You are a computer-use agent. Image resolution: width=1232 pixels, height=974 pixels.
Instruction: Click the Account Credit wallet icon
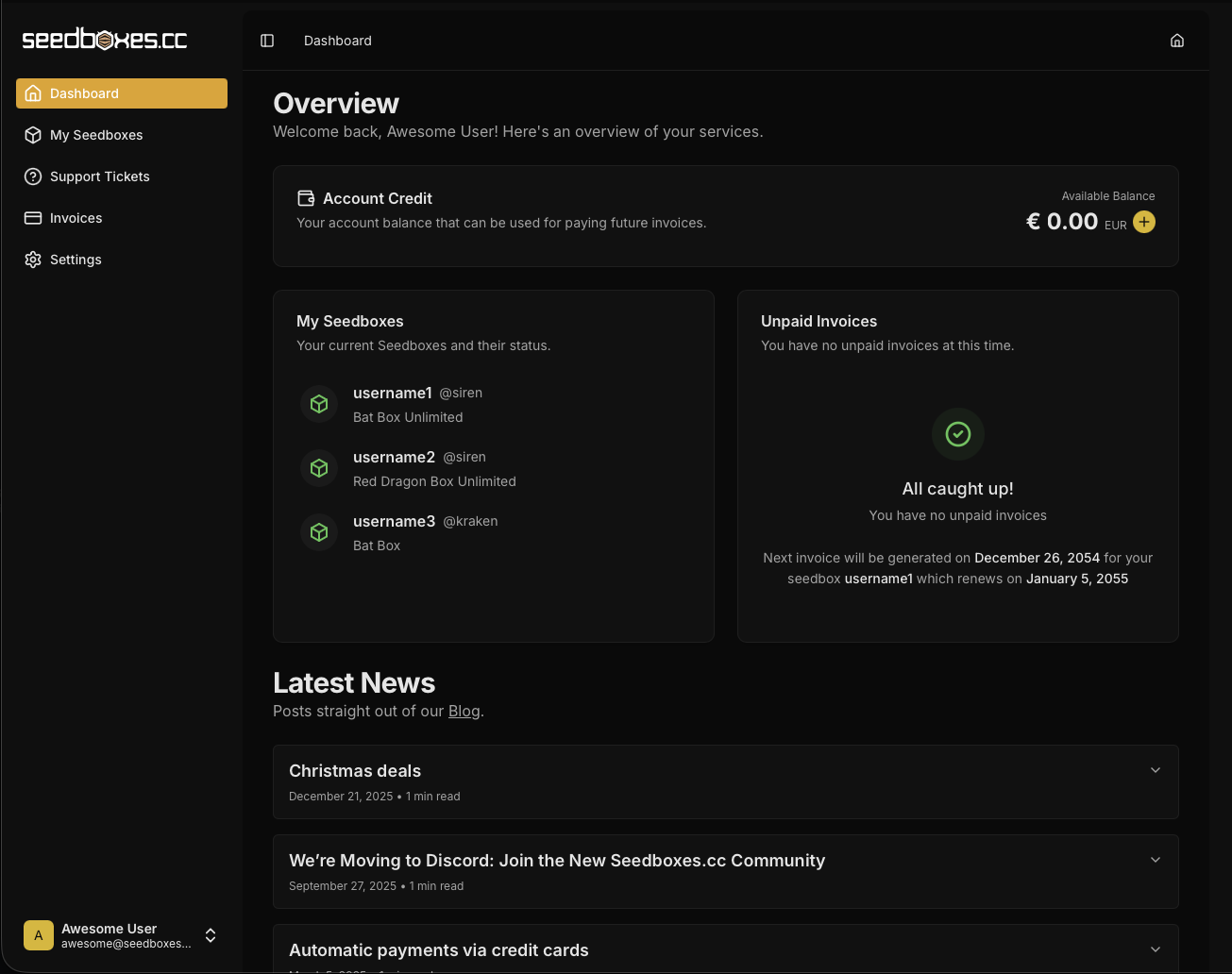[306, 198]
